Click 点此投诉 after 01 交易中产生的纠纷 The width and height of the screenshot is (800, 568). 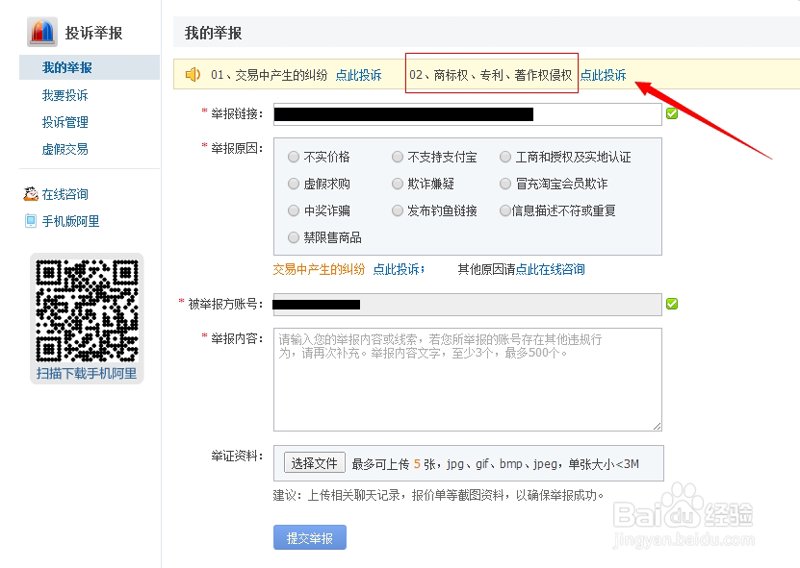[x=358, y=75]
